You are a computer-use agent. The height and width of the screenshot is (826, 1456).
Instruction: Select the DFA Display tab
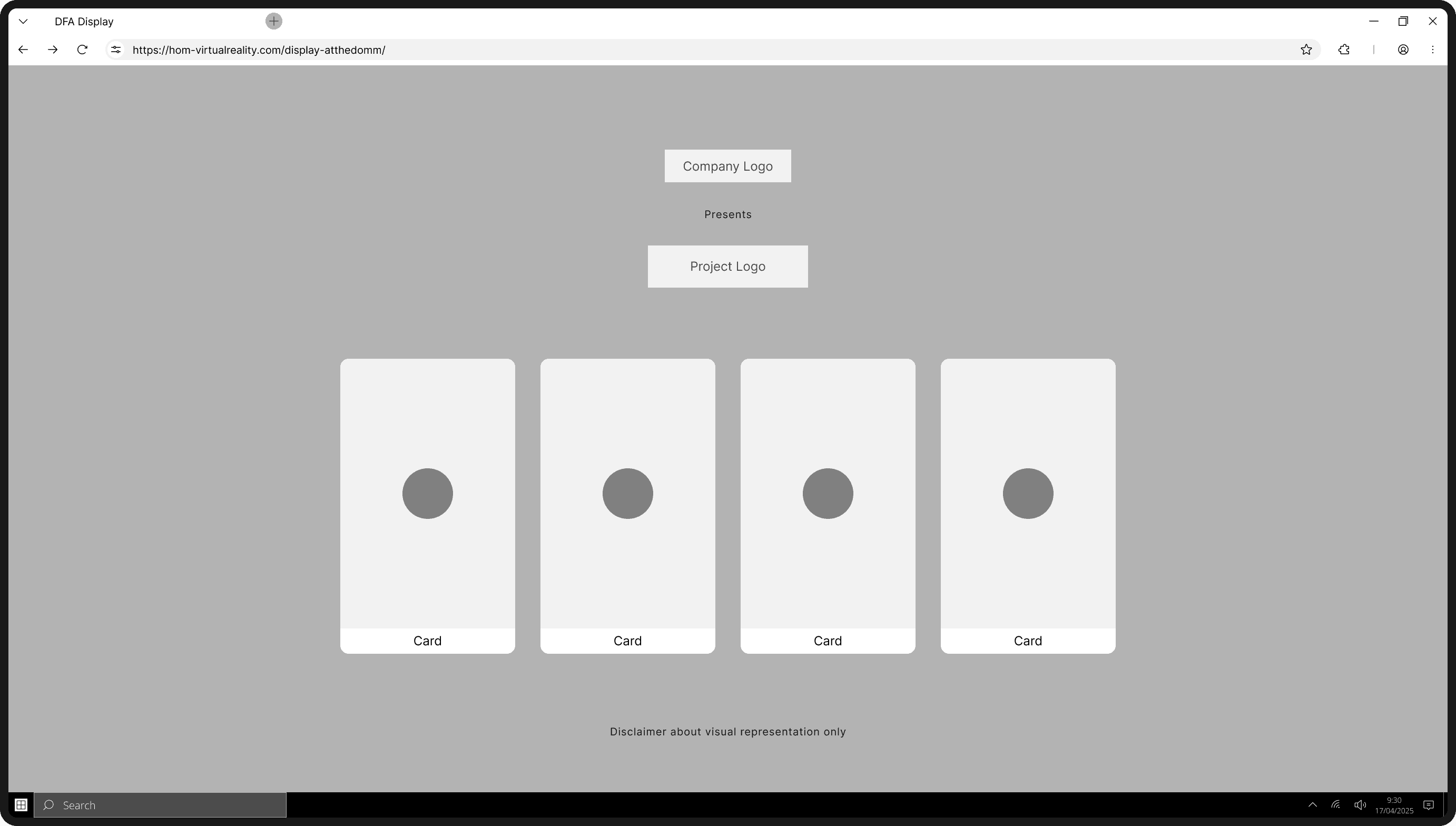84,22
